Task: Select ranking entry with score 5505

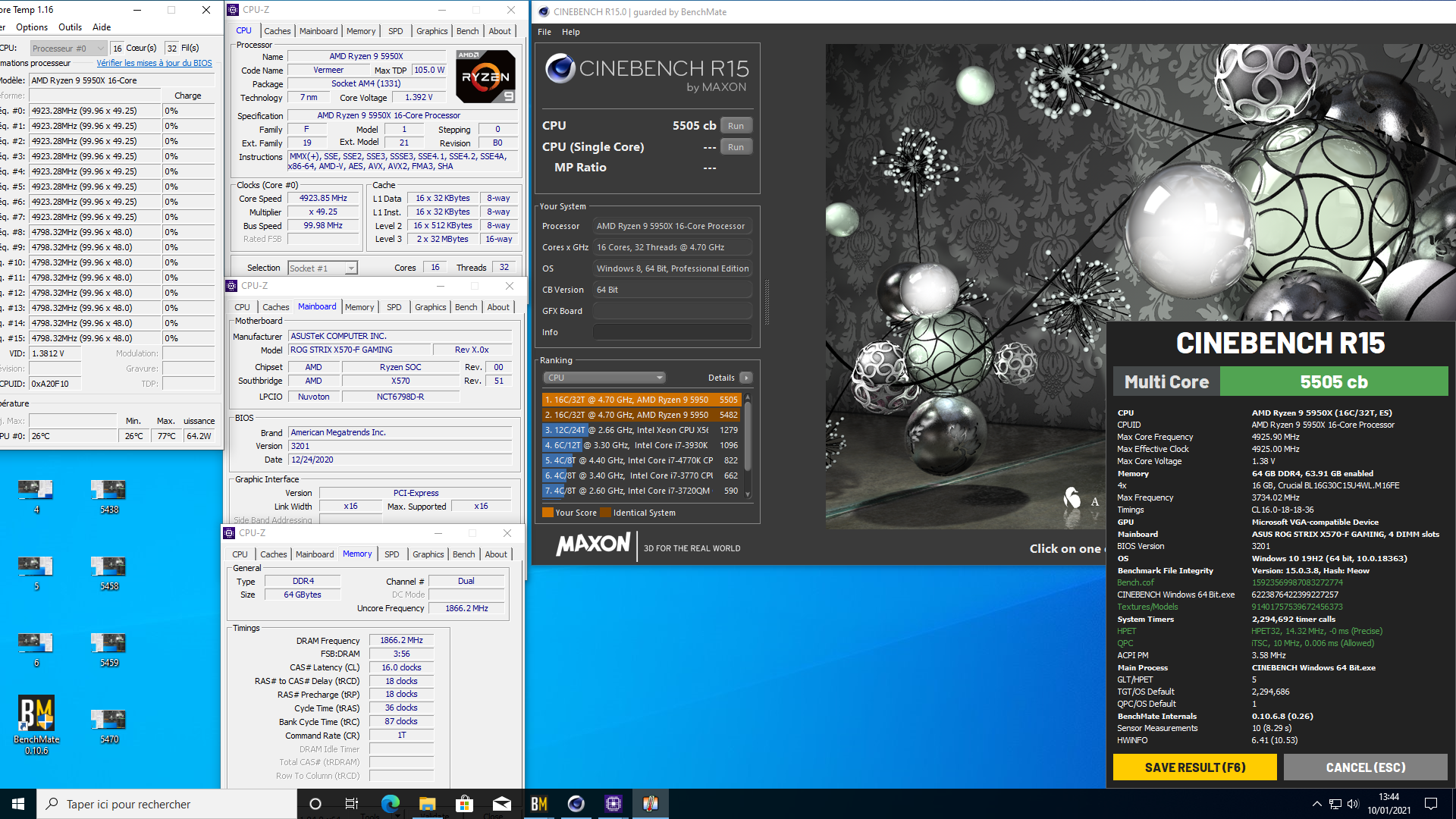Action: pos(641,400)
